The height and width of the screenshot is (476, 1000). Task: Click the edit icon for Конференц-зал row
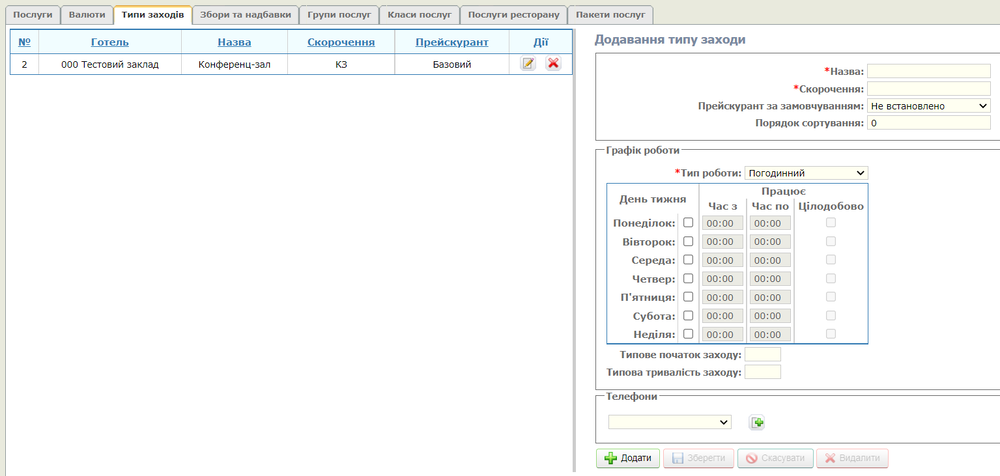click(528, 64)
